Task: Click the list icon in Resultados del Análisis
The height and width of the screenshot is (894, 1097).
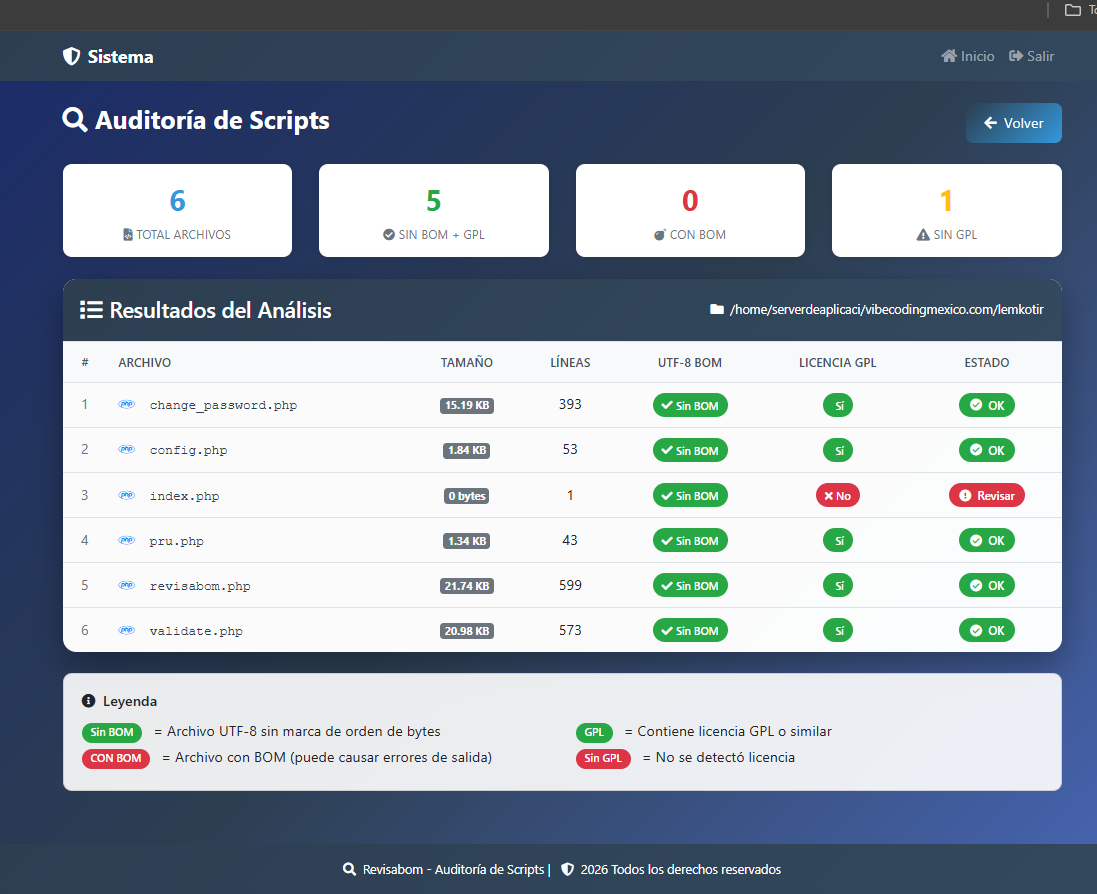Action: click(91, 310)
